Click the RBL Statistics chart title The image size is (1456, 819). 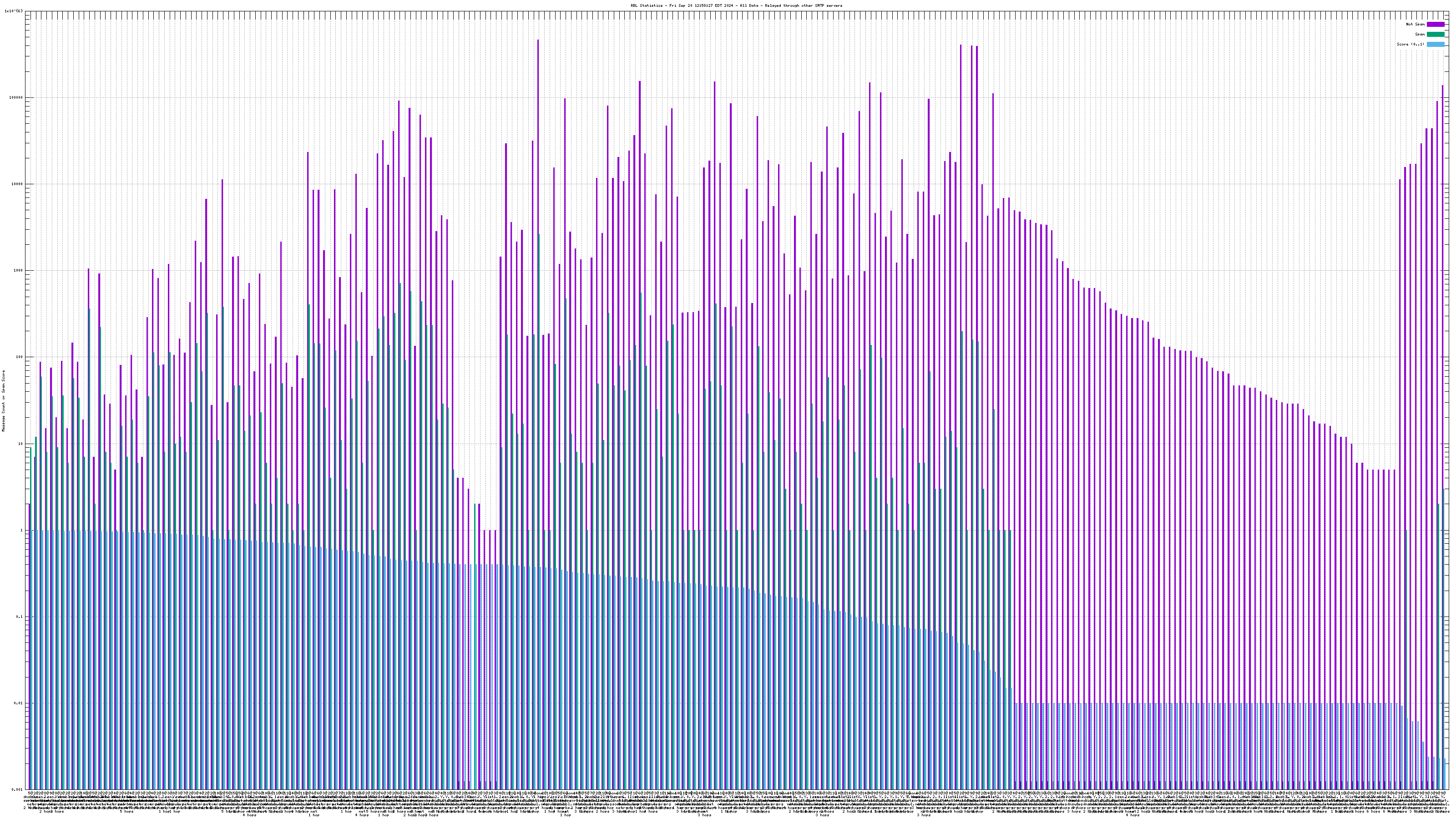(x=736, y=5)
